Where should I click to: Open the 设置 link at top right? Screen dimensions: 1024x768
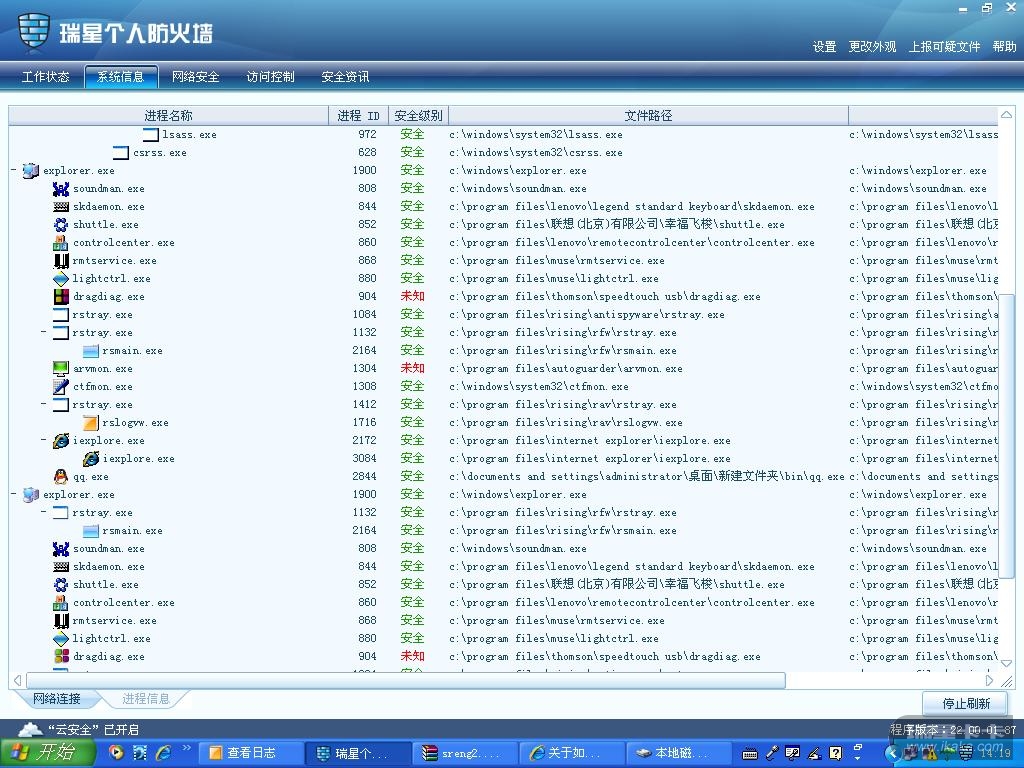[x=824, y=47]
